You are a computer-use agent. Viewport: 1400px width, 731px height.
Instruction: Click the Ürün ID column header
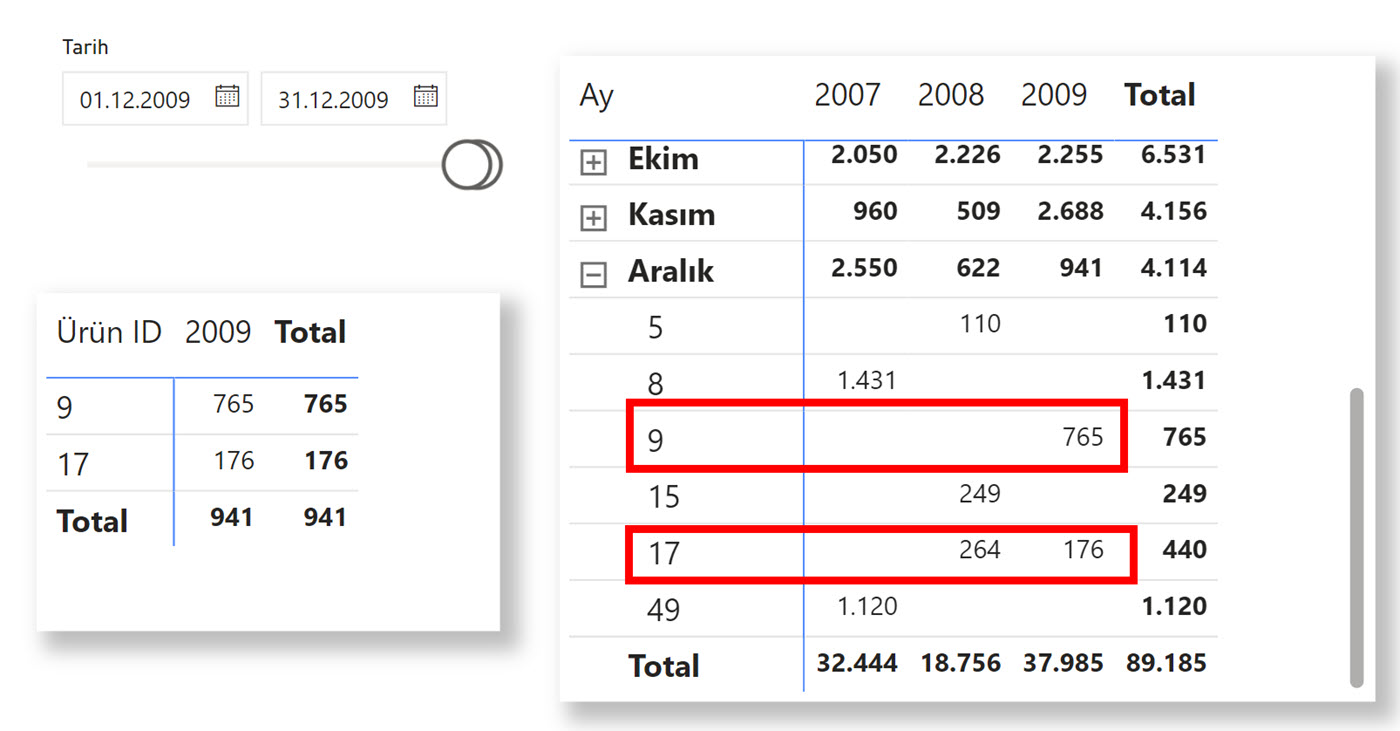[109, 332]
